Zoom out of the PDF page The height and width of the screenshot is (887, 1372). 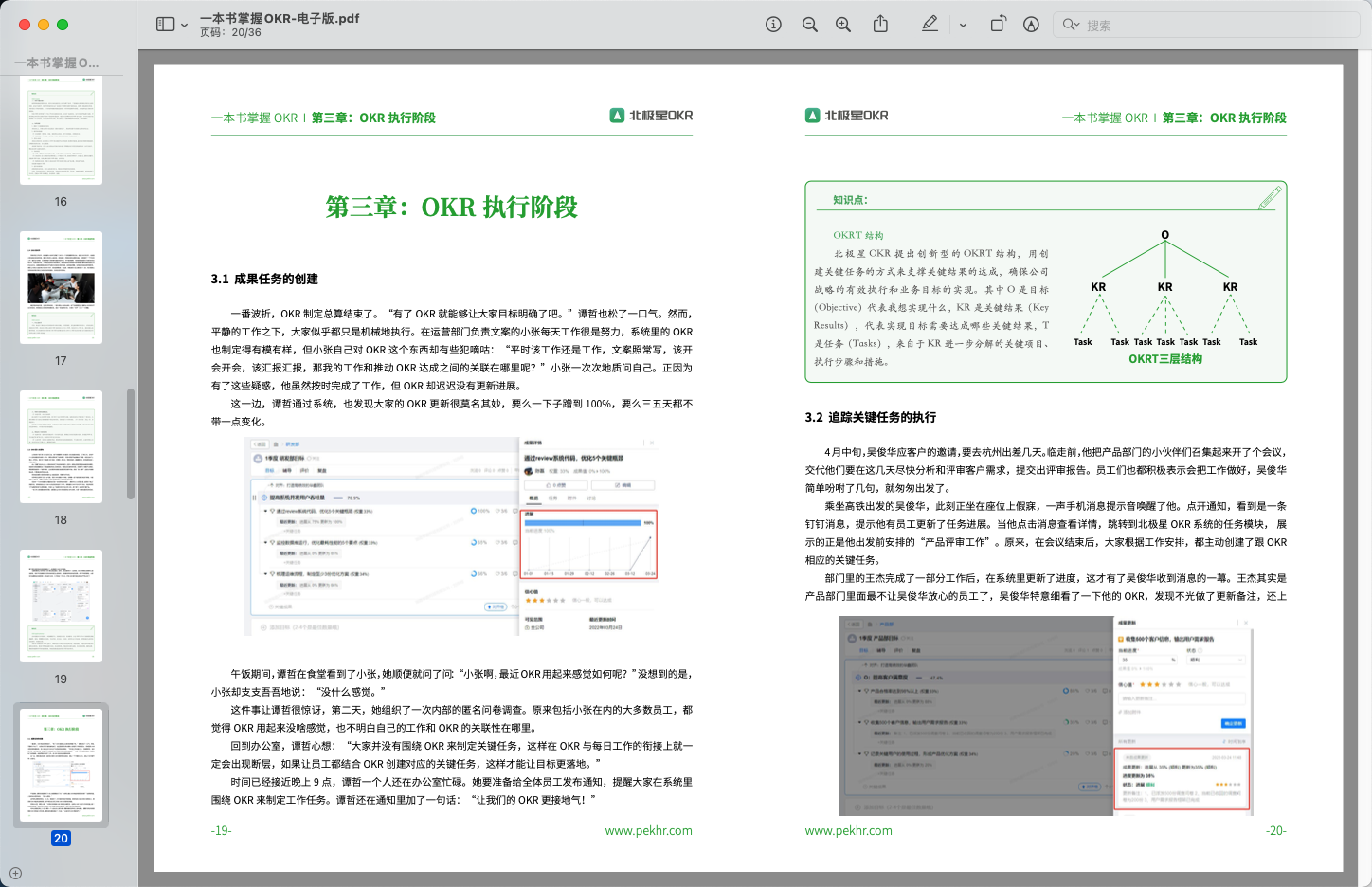809,25
